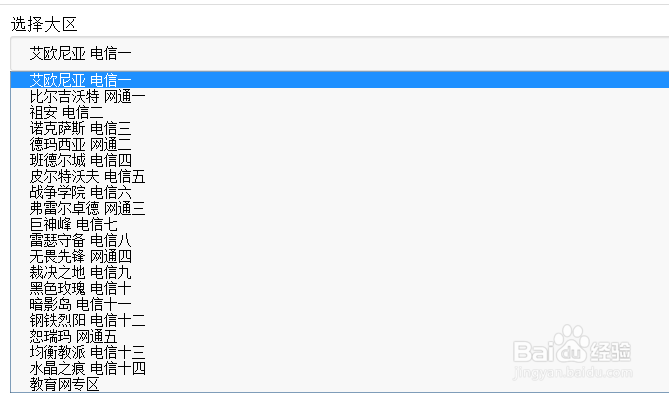
Task: Pick 黑色玫瑰 电信十 option
Action: (x=340, y=288)
